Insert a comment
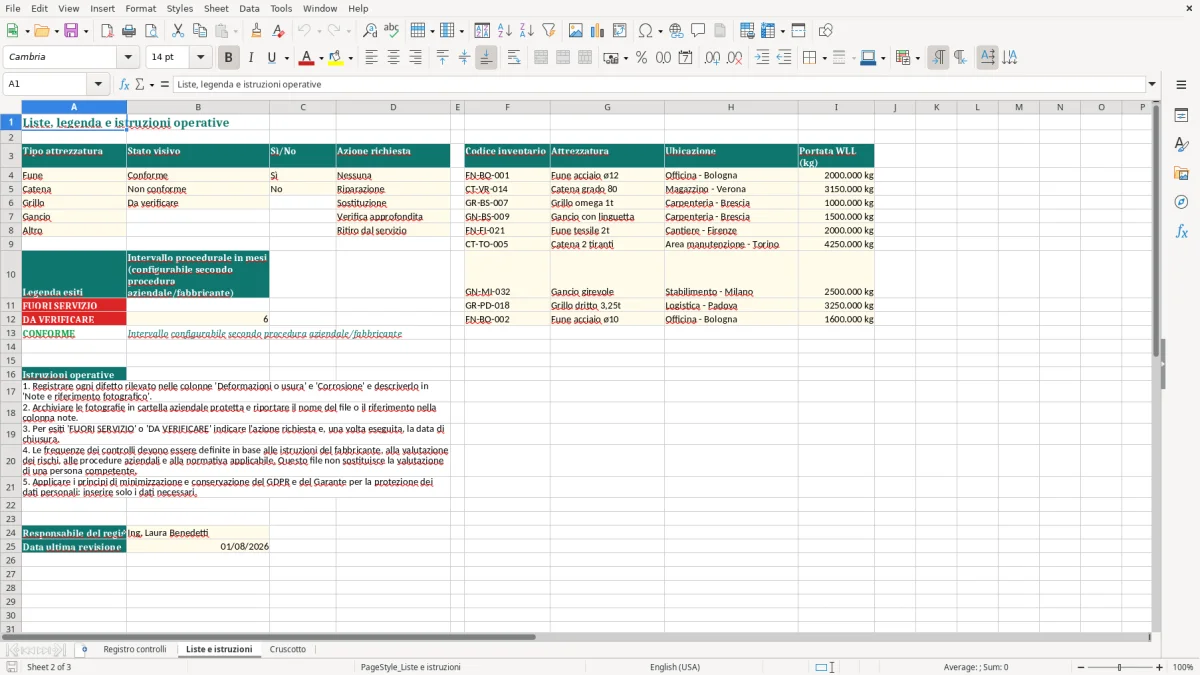 (698, 31)
